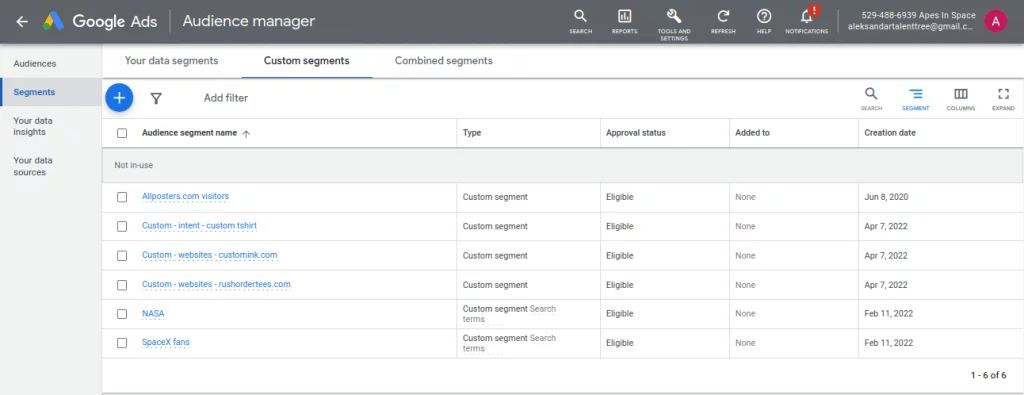Viewport: 1024px width, 395px height.
Task: Click the Added to column header
Action: (x=752, y=133)
